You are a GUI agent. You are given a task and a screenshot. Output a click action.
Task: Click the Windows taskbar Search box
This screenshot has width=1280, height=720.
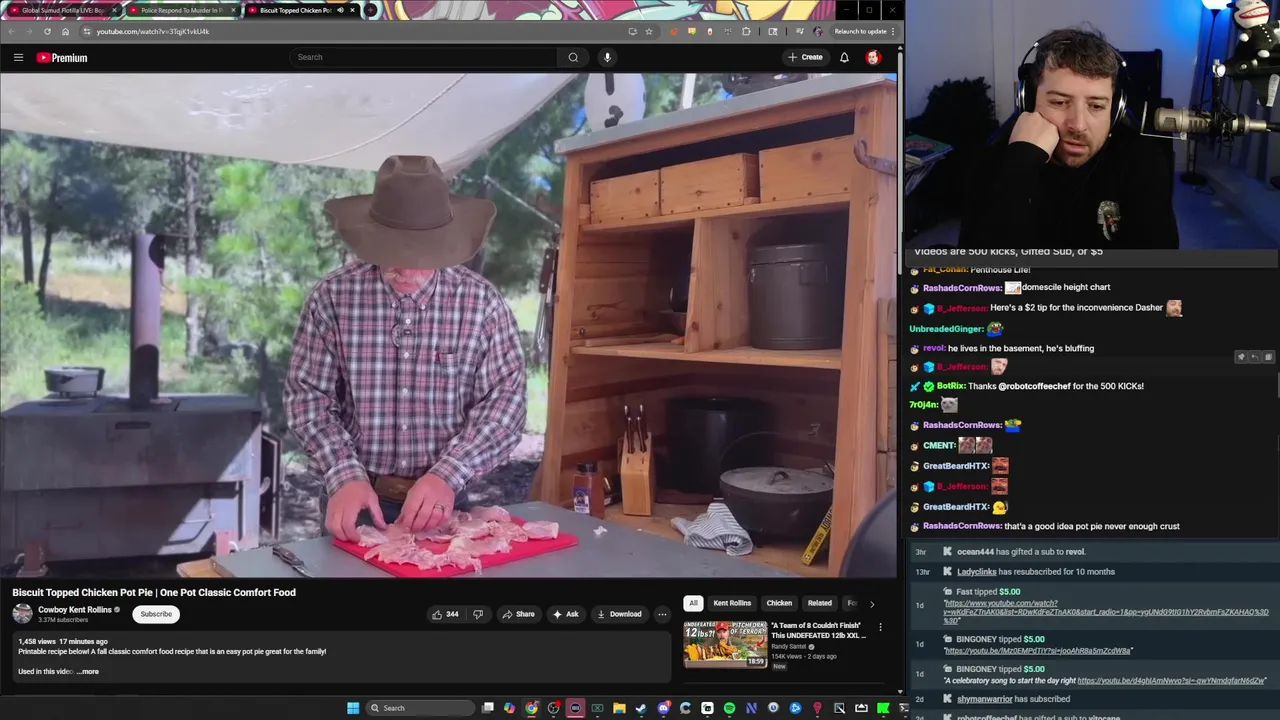click(419, 708)
